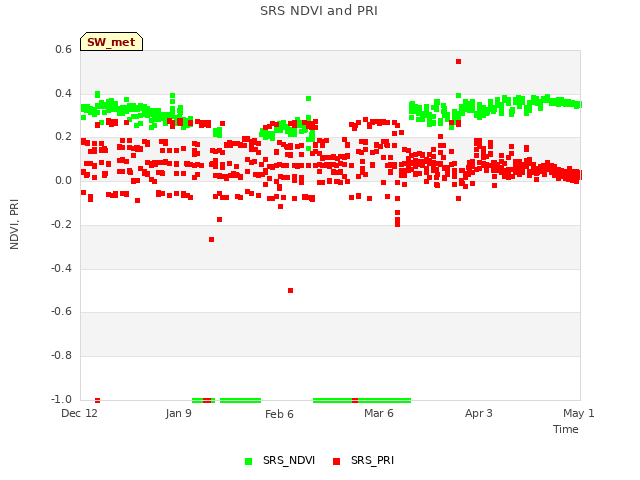Click the SW_met annotation label
This screenshot has height=480, width=640.
[111, 42]
